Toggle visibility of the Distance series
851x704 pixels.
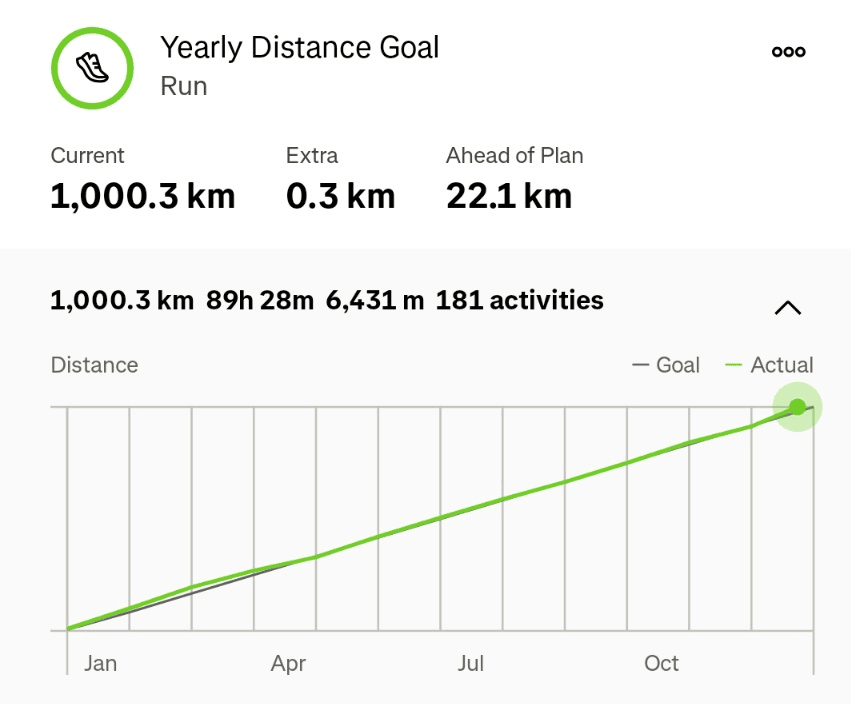click(x=94, y=365)
